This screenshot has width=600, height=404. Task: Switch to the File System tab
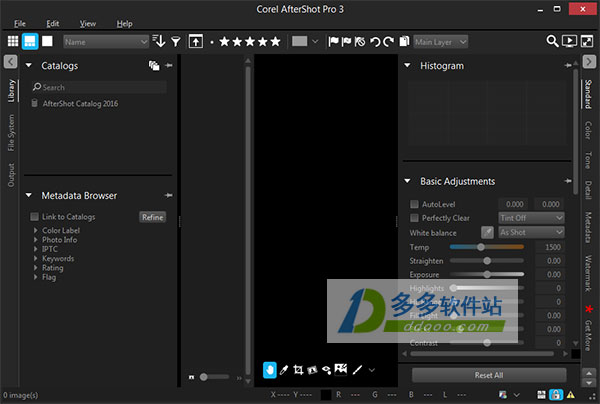(11, 135)
